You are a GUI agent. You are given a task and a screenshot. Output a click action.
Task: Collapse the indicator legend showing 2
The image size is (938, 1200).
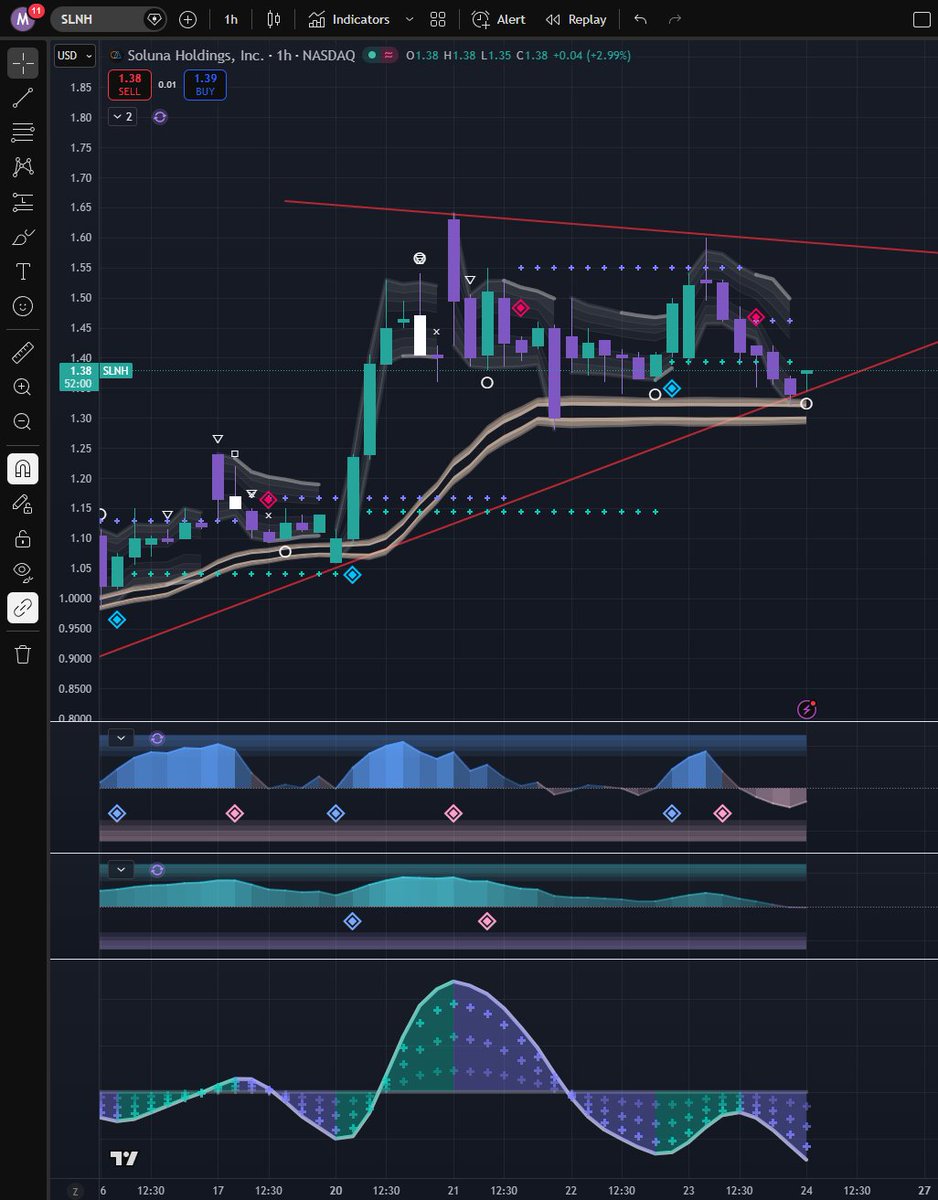point(121,117)
